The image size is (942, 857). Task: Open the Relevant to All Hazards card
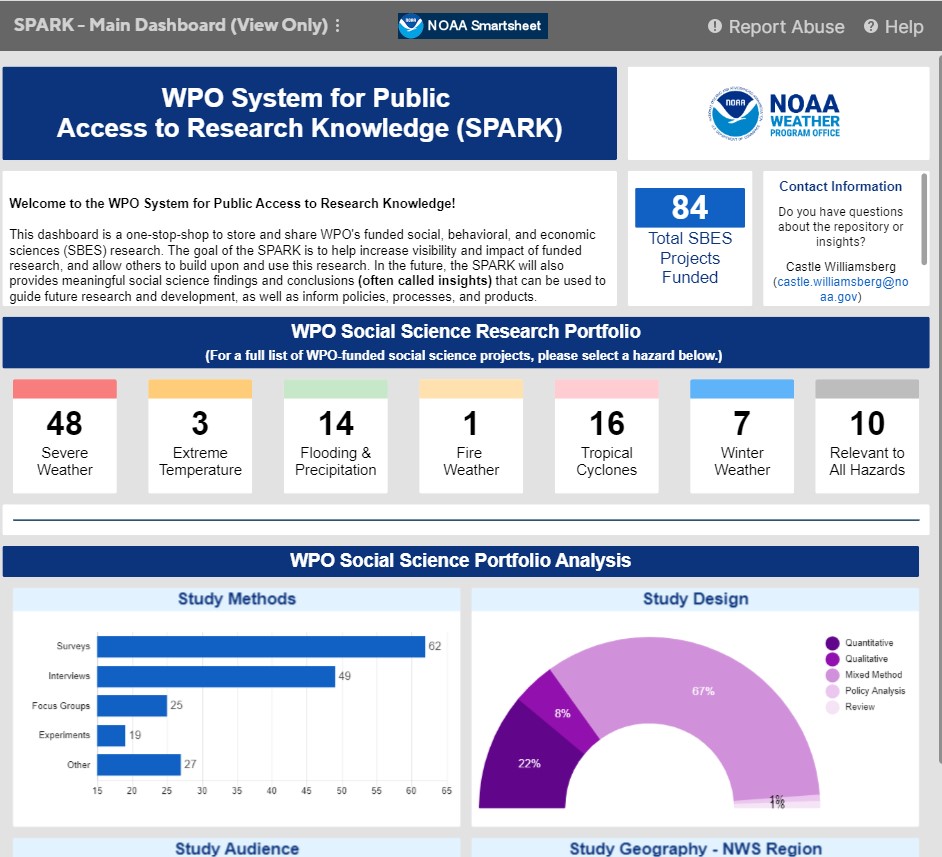click(x=867, y=436)
